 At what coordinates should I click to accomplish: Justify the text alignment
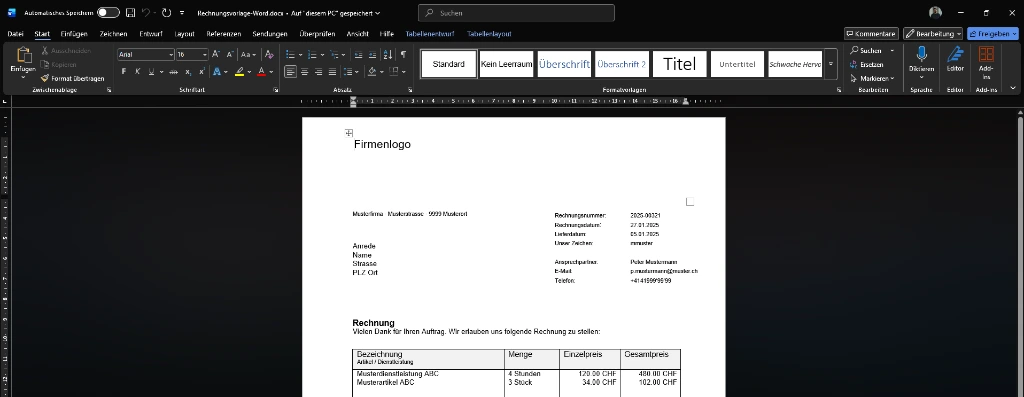coord(332,72)
